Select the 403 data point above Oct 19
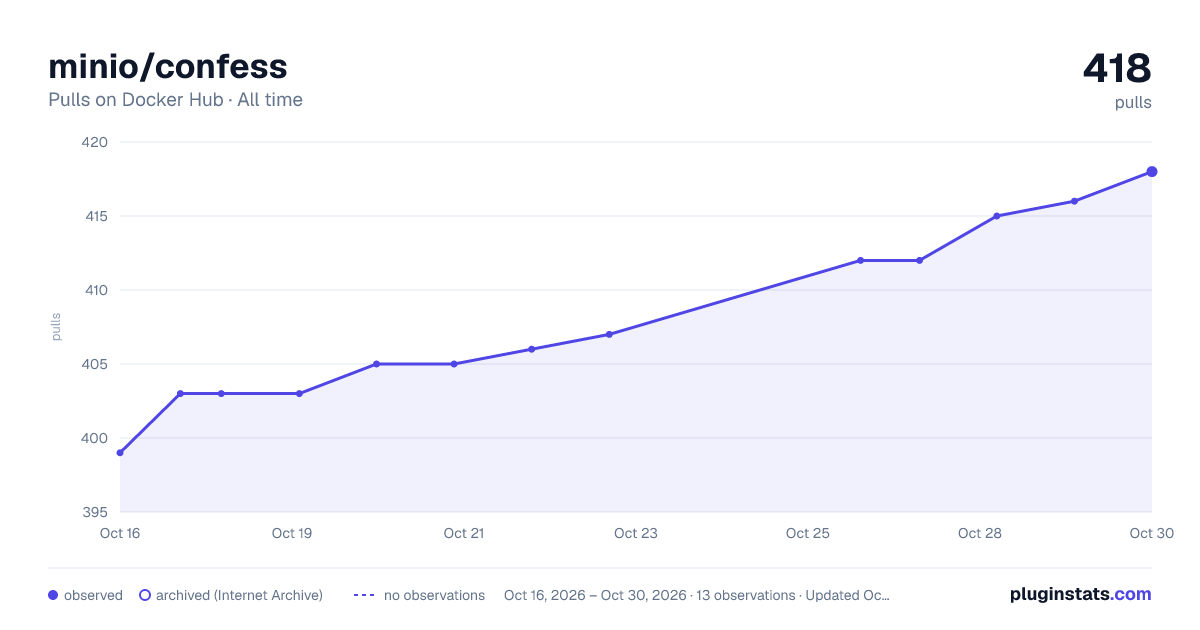The height and width of the screenshot is (630, 1200). pyautogui.click(x=299, y=394)
